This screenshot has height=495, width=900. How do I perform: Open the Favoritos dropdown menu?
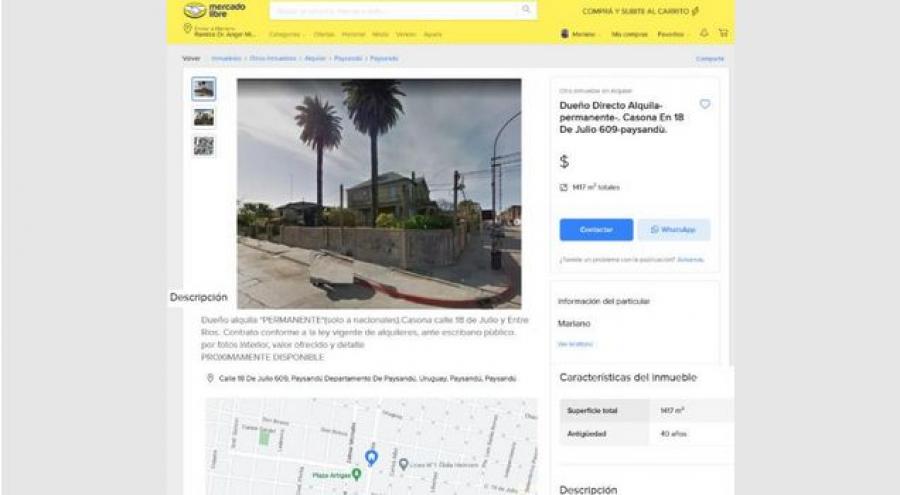pyautogui.click(x=673, y=34)
